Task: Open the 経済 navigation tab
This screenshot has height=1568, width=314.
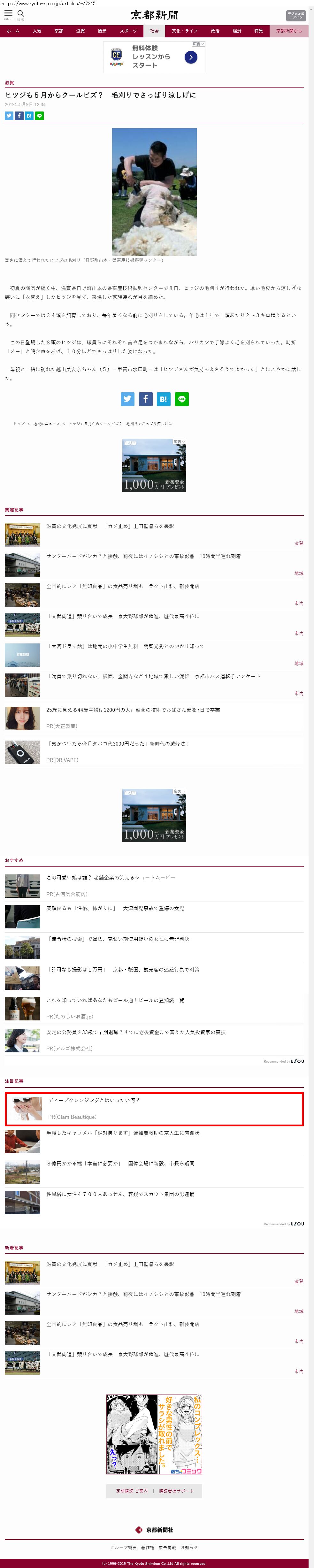Action: [237, 31]
